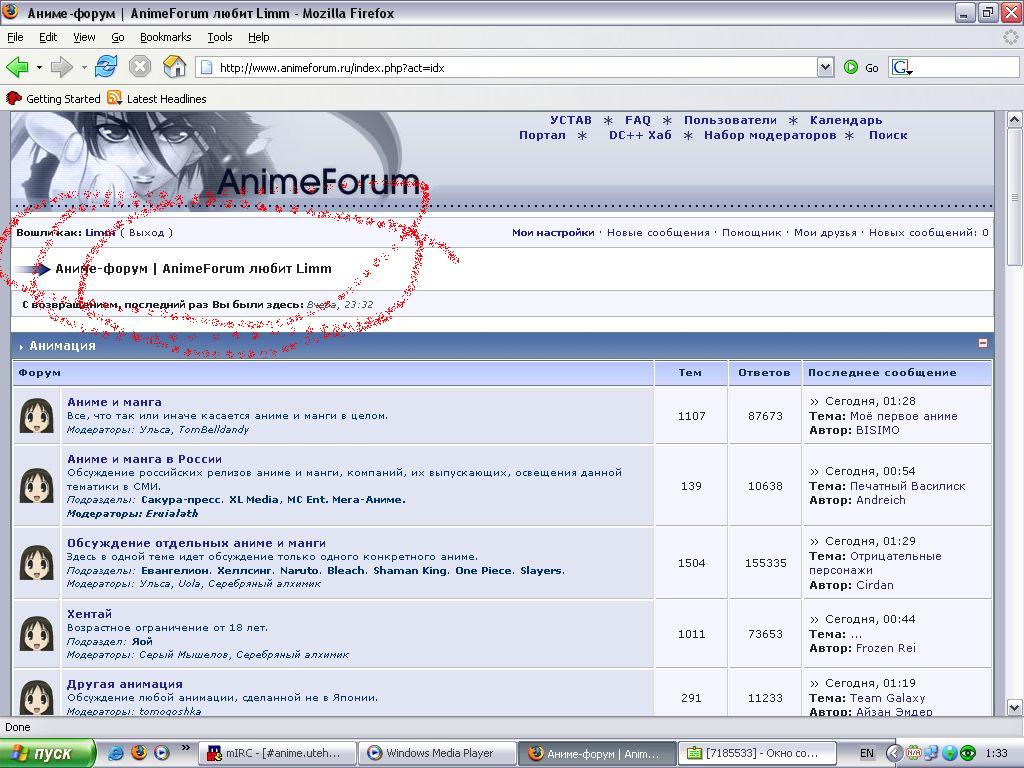Open the File menu
Screen dimensions: 1024x768
[x=15, y=37]
